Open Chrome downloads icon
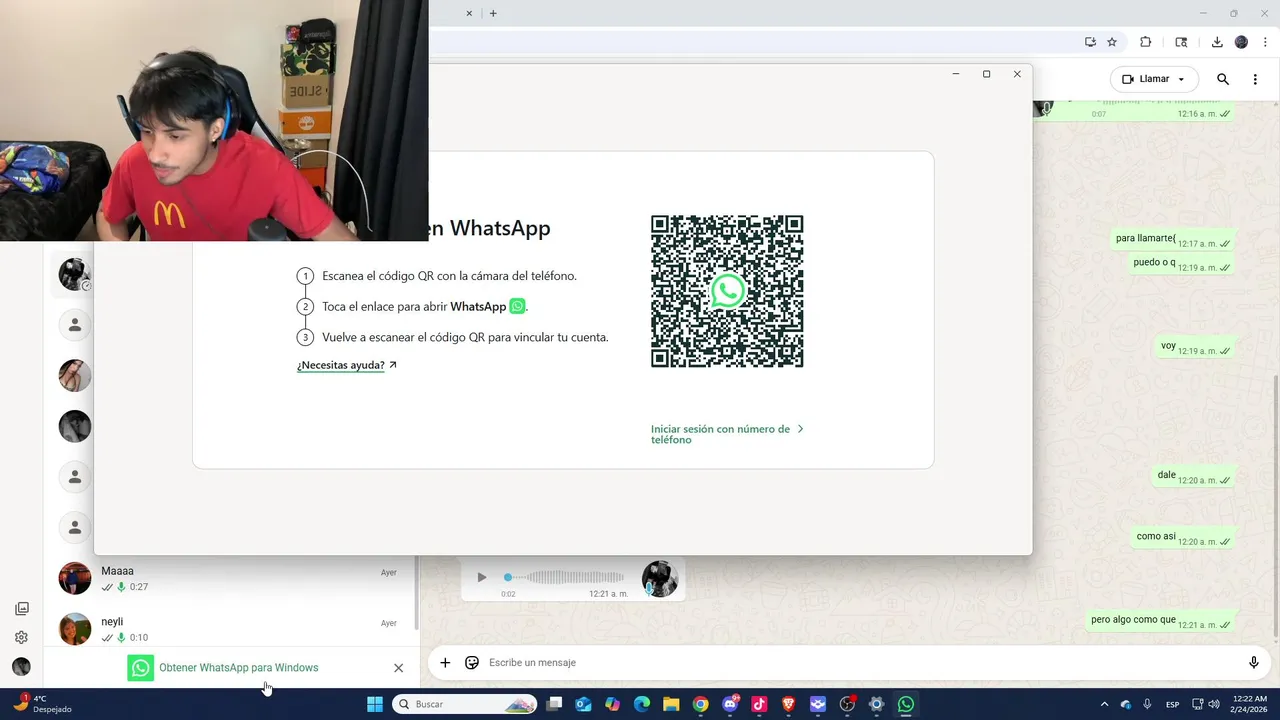The image size is (1280, 720). (1217, 42)
